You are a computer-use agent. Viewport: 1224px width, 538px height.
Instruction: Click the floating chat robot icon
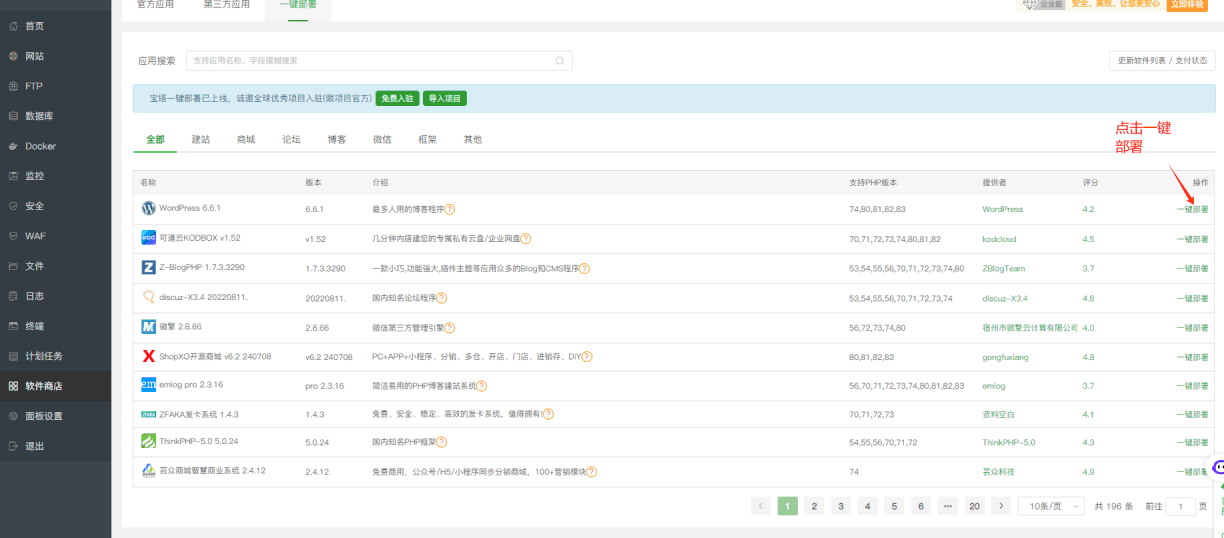pyautogui.click(x=1218, y=468)
